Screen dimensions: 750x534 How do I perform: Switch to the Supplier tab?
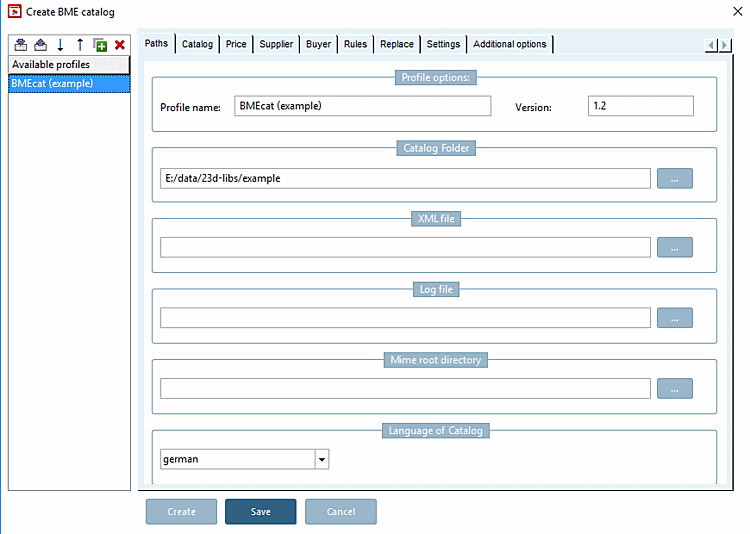pyautogui.click(x=276, y=44)
